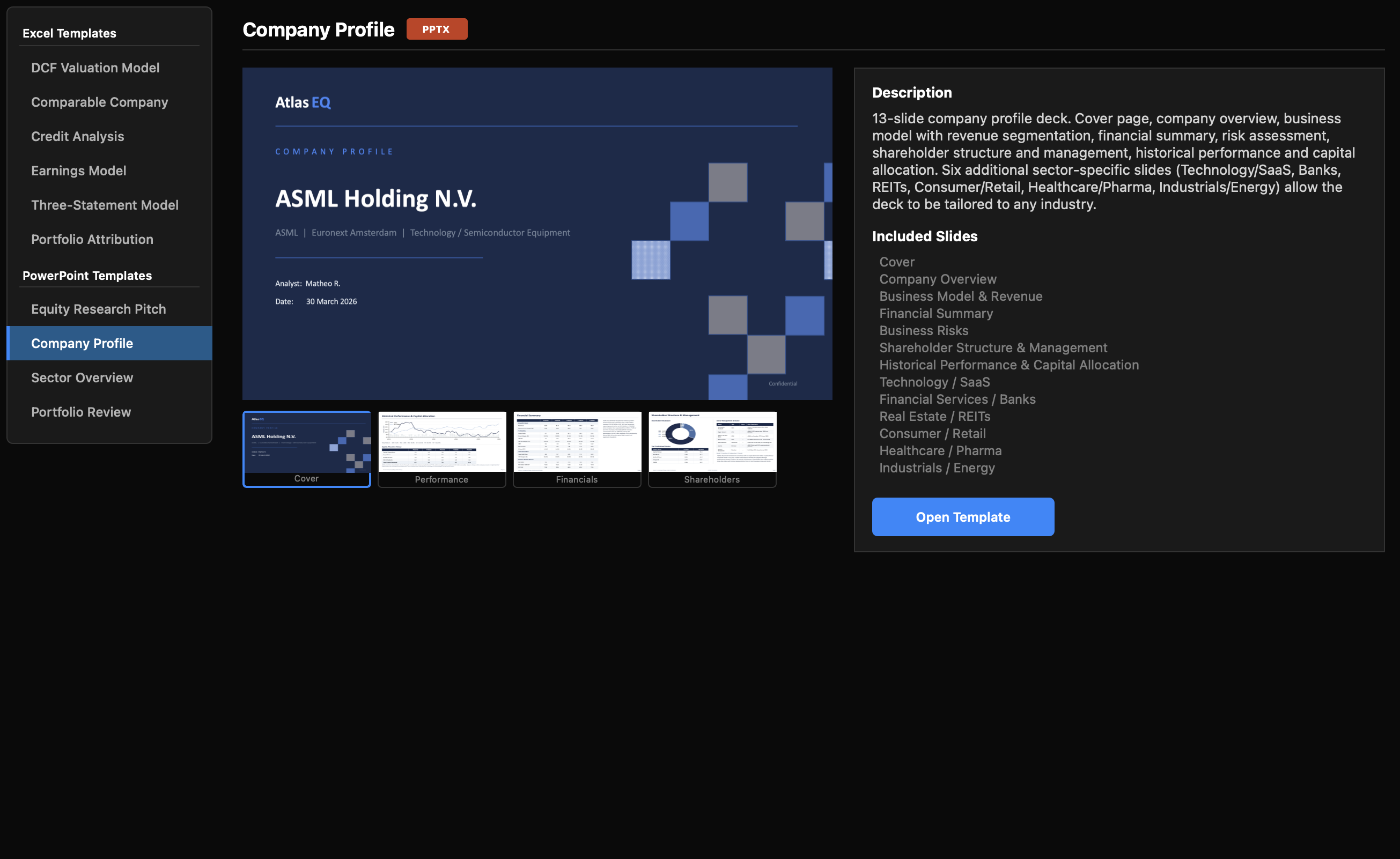Screen dimensions: 1400x859
Task: Select Portfolio Attribution in the sidebar
Action: click(x=109, y=239)
